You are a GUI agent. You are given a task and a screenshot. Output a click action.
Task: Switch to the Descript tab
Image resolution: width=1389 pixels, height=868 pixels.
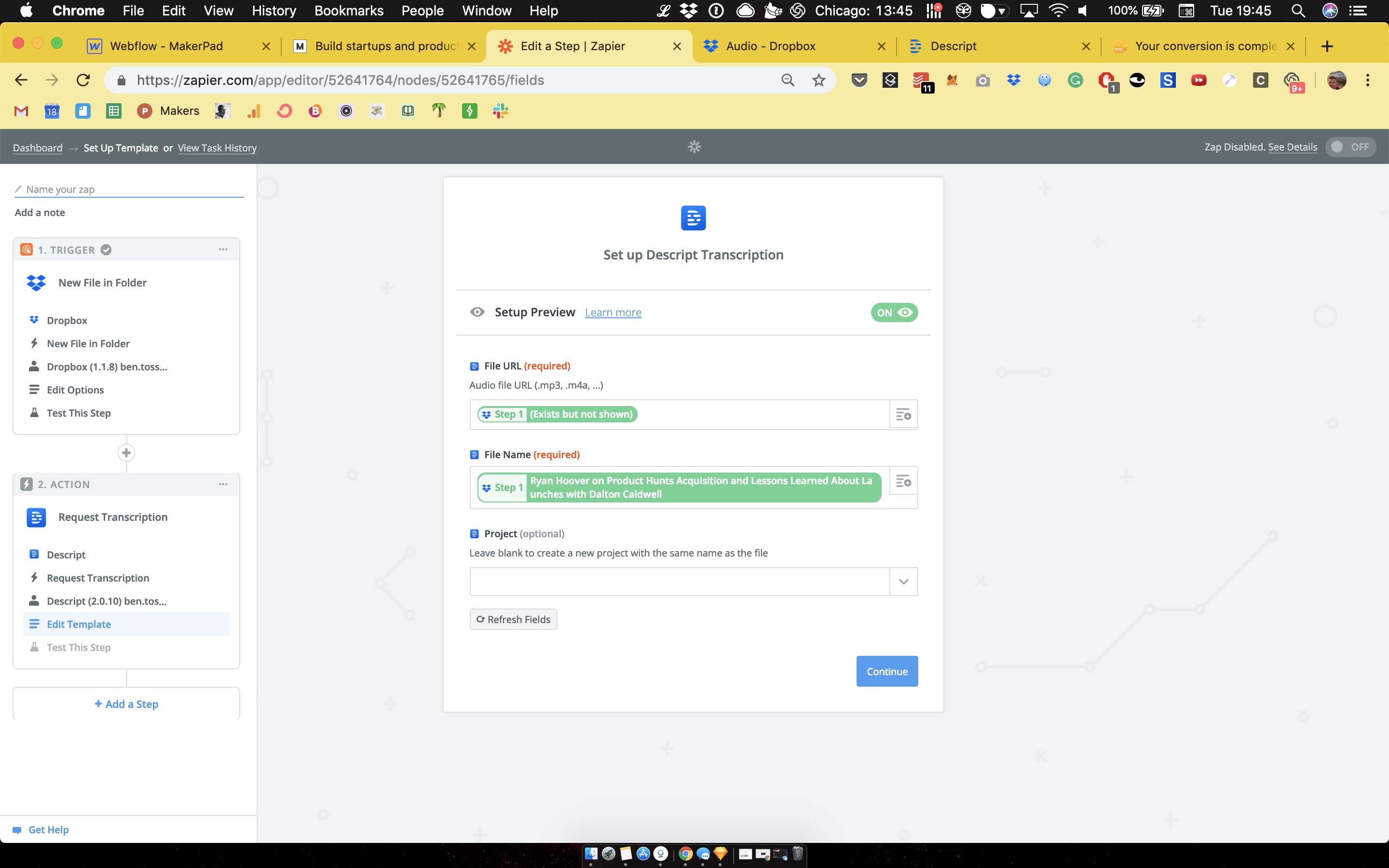tap(953, 46)
